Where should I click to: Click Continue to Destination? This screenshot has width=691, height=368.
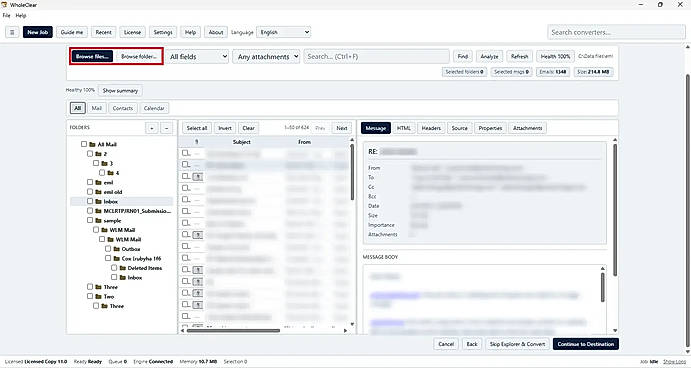[586, 344]
